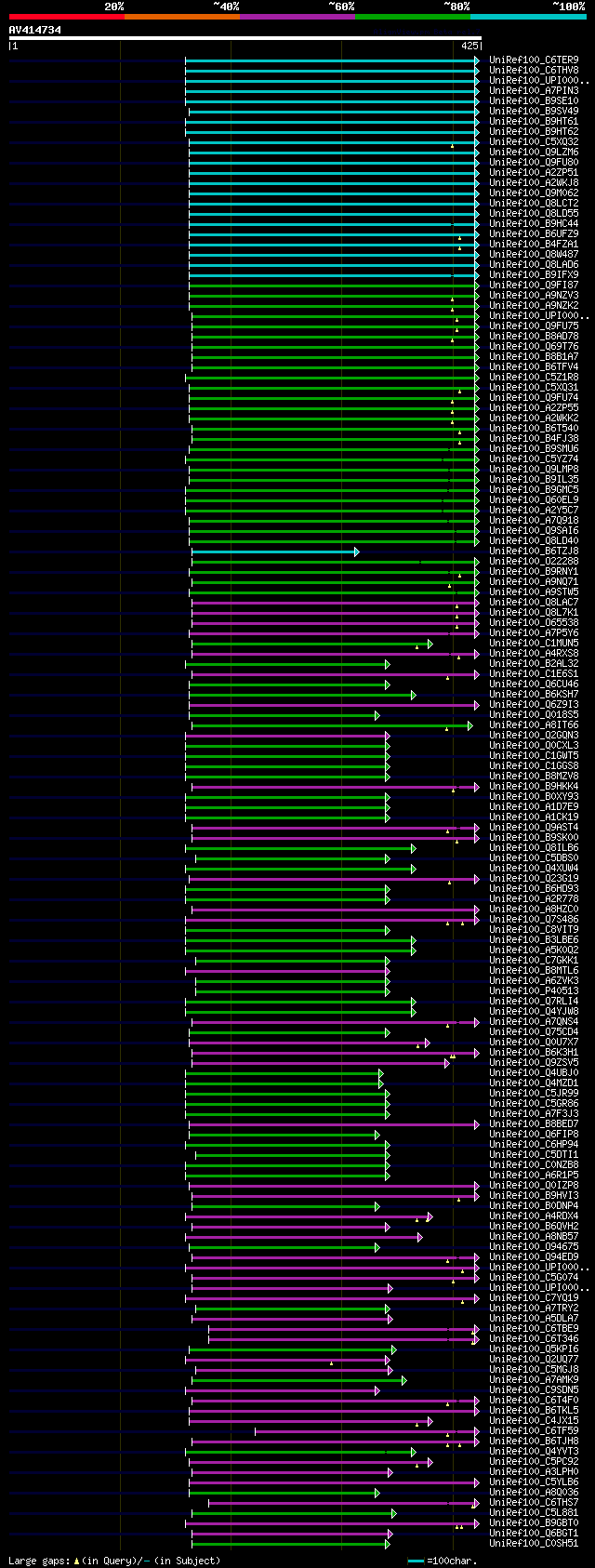Select the UniRef100_Q8LCT2 label
The width and height of the screenshot is (595, 1568).
click(534, 204)
